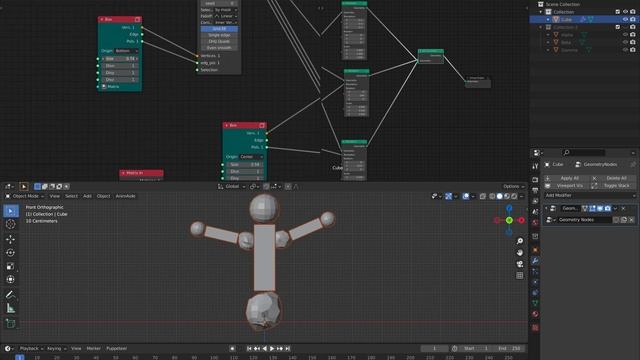Toggle render camera for Cube
The height and width of the screenshot is (360, 640).
pos(633,19)
